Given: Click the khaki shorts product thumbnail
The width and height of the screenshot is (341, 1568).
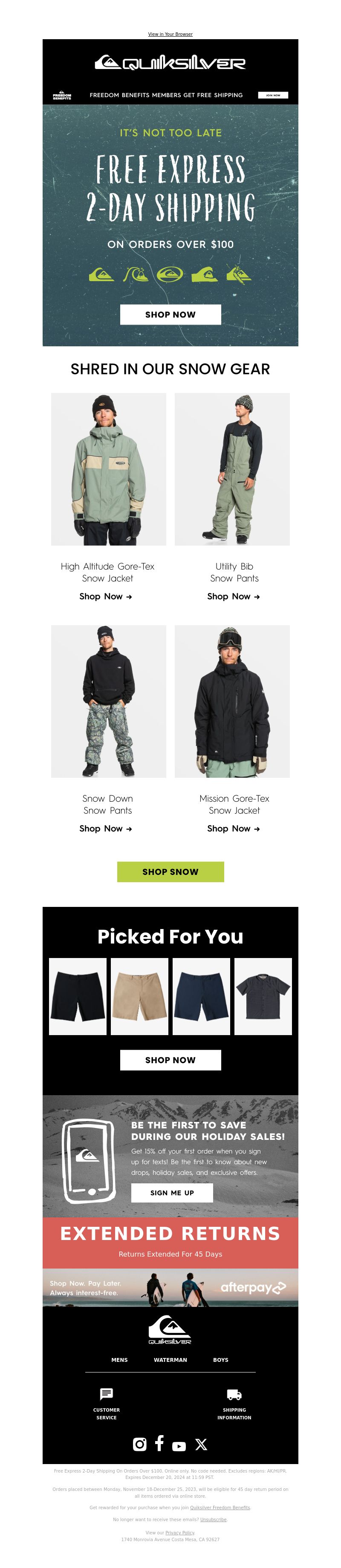Looking at the screenshot, I should point(139,996).
